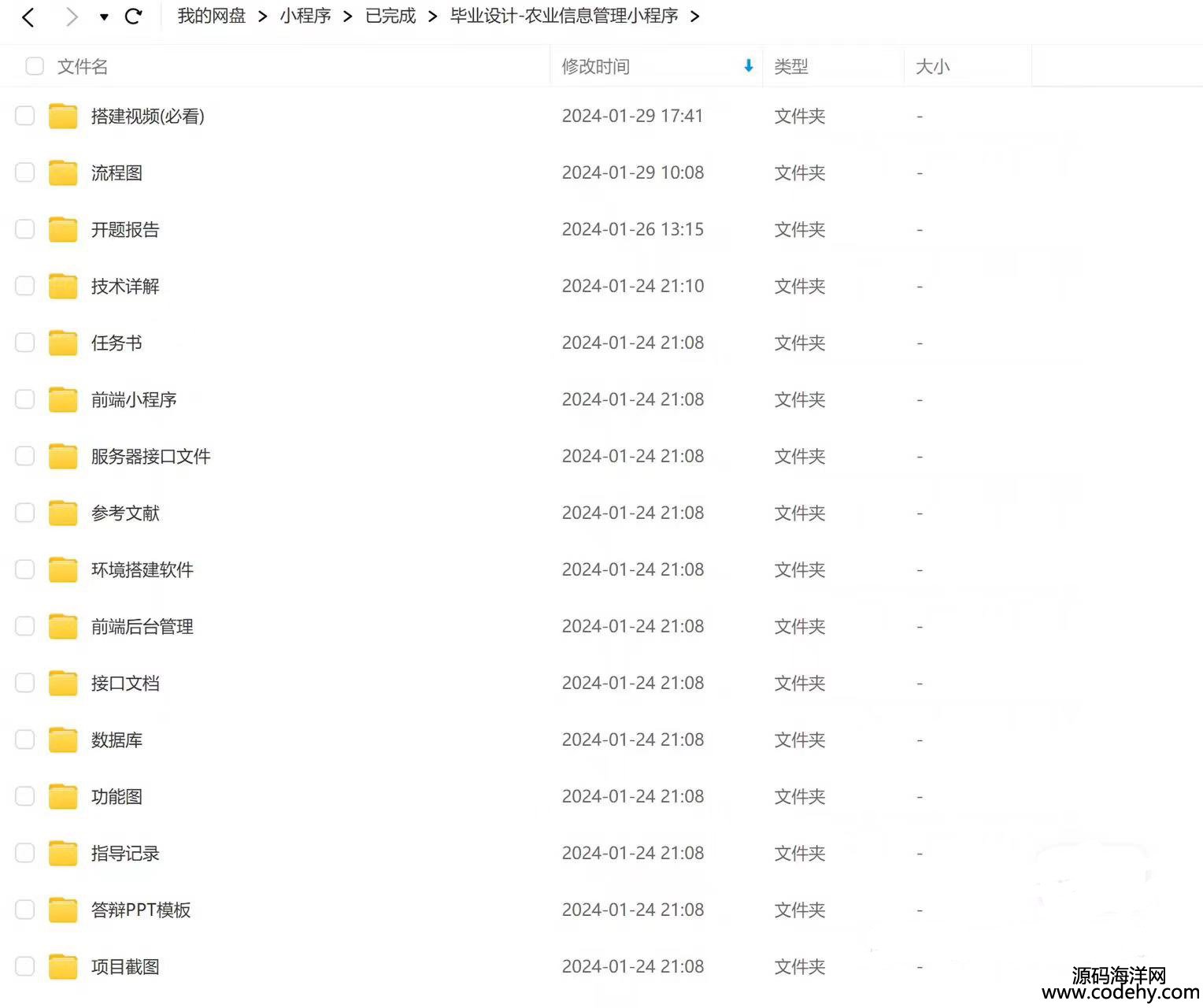Click the 答辩PPT模板 folder icon

(x=63, y=910)
